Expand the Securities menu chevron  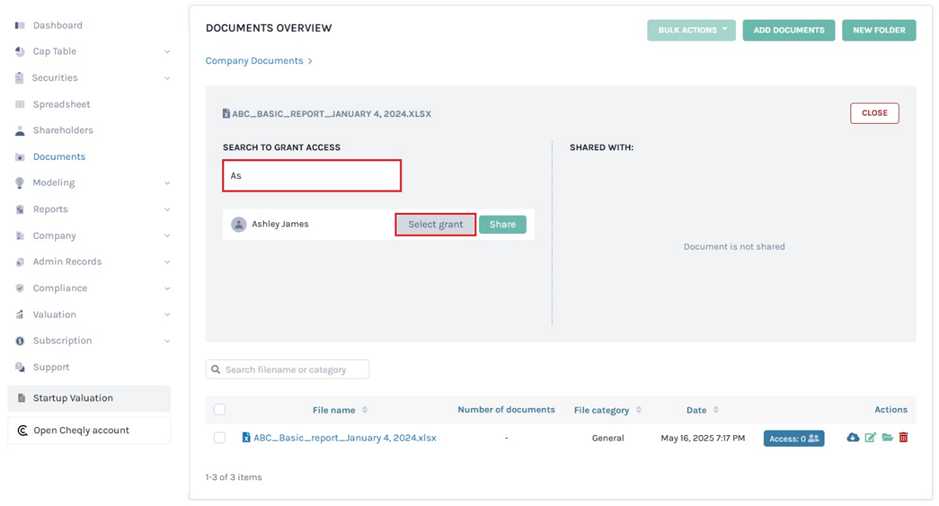[167, 78]
